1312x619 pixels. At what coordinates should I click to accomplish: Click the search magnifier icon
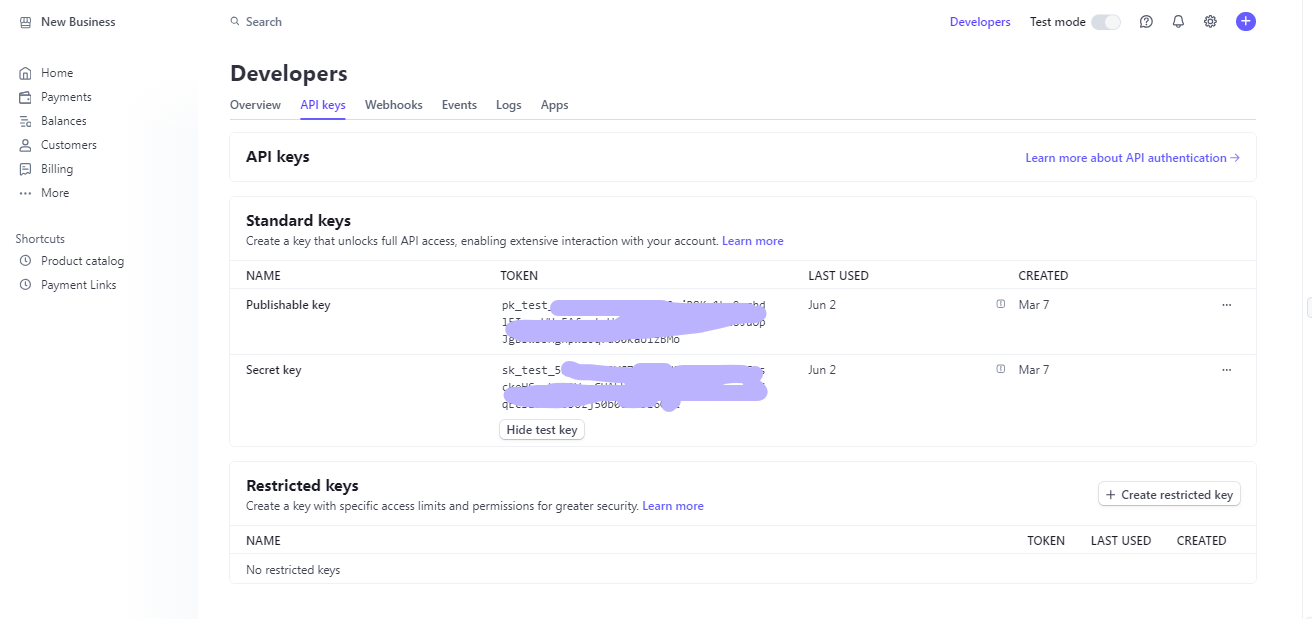click(x=235, y=22)
